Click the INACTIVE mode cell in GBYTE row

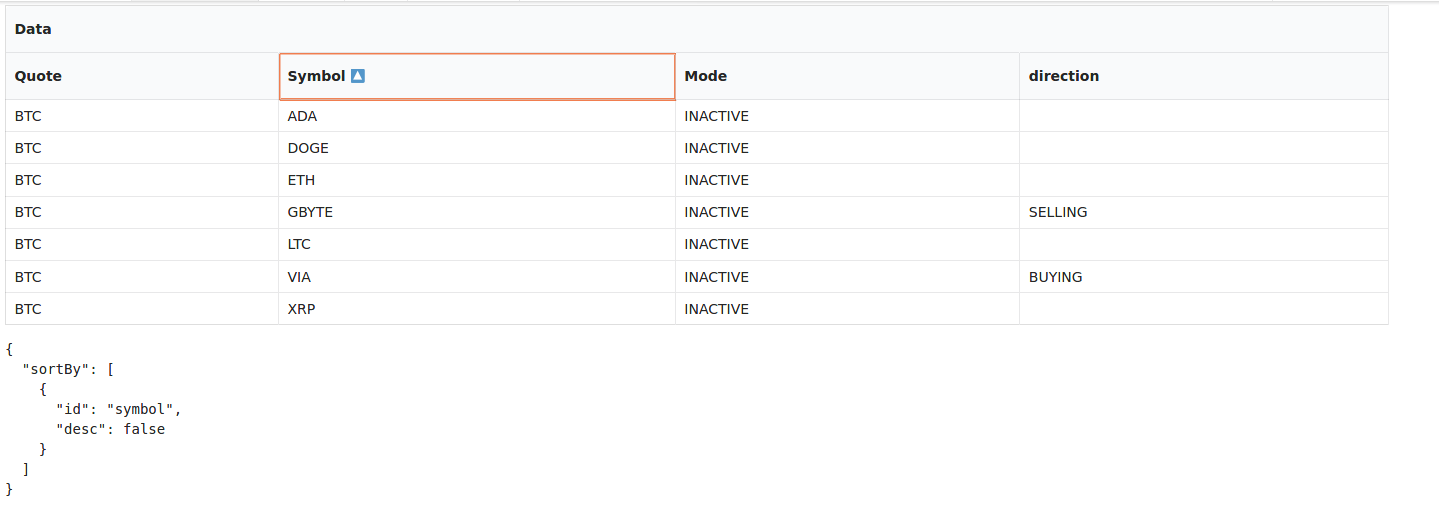848,212
